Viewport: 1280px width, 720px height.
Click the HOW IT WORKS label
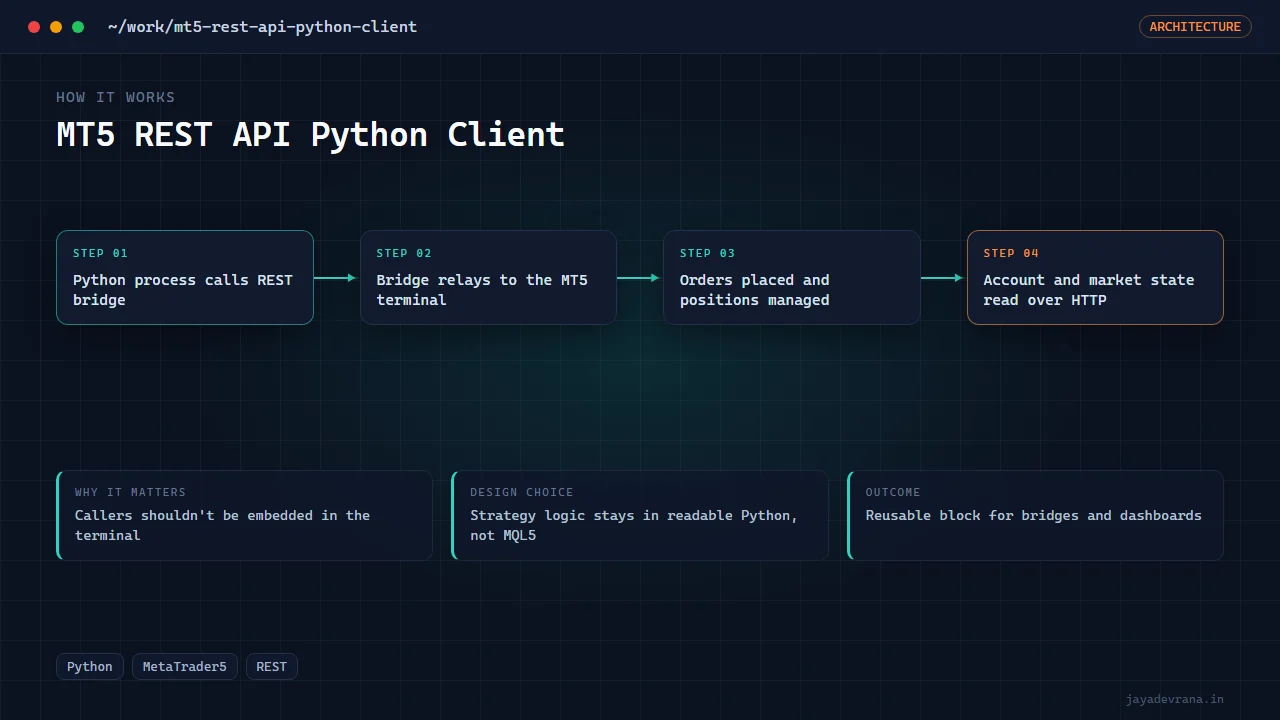(x=116, y=97)
